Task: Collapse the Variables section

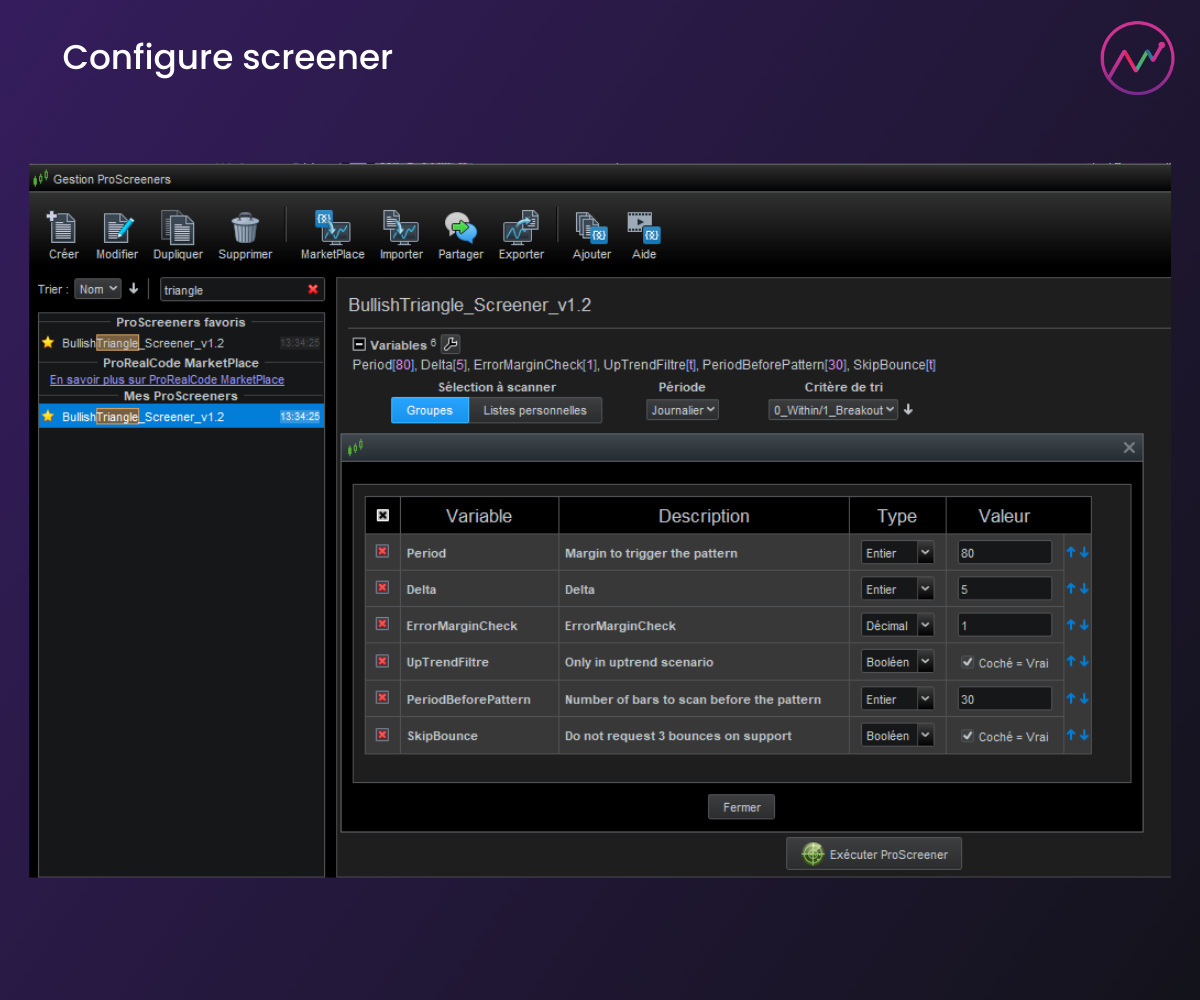Action: coord(359,345)
